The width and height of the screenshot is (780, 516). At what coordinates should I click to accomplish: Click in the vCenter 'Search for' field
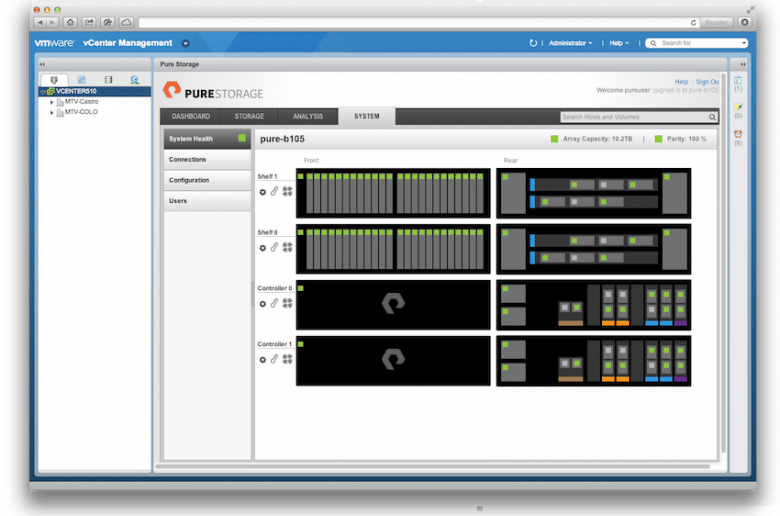point(696,43)
